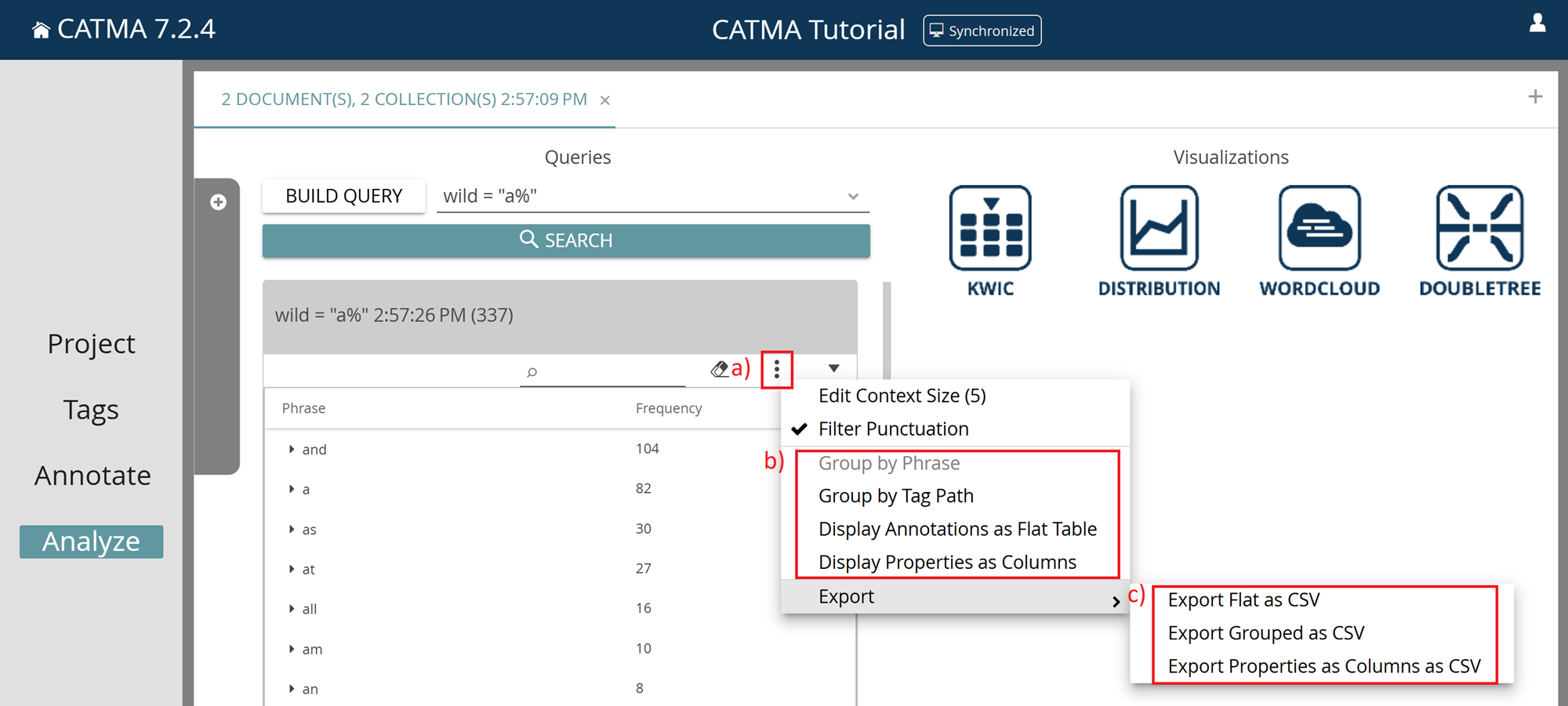Enable Group by Tag Path
The width and height of the screenshot is (1568, 706).
(896, 495)
